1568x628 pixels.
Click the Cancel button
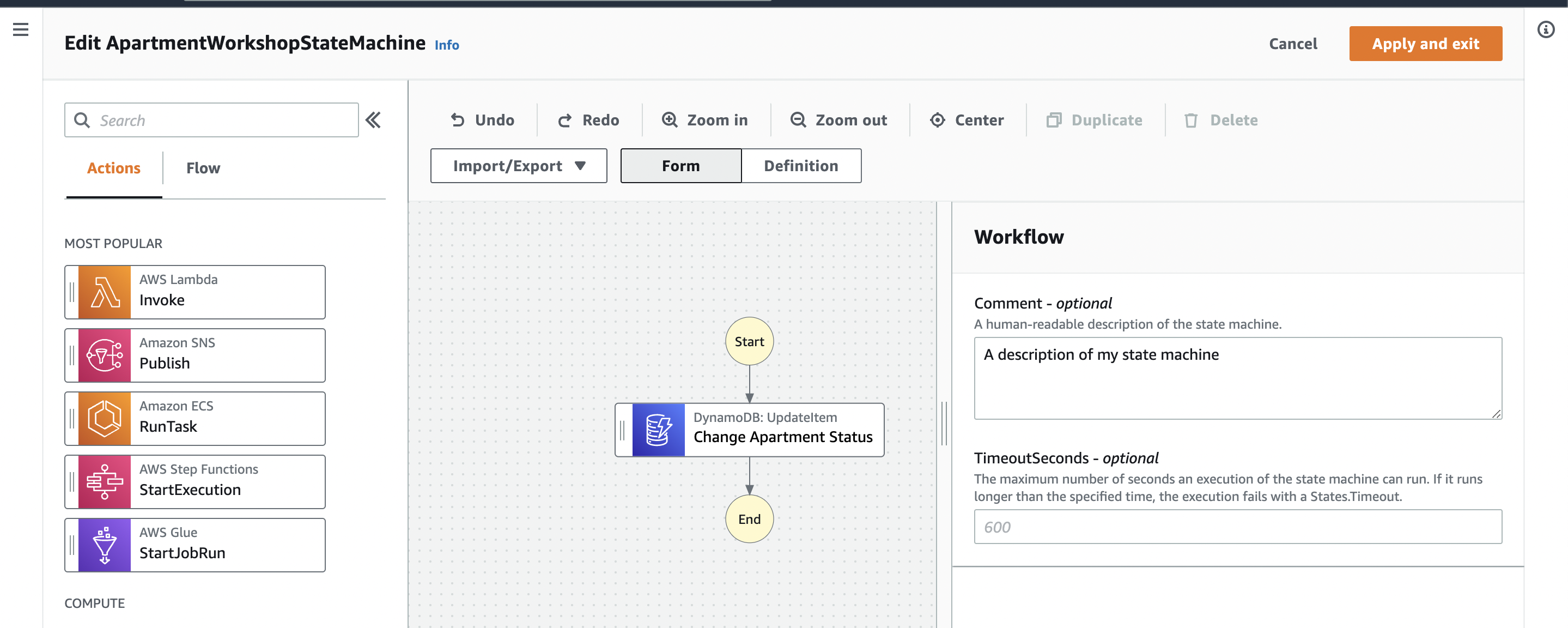(1293, 44)
